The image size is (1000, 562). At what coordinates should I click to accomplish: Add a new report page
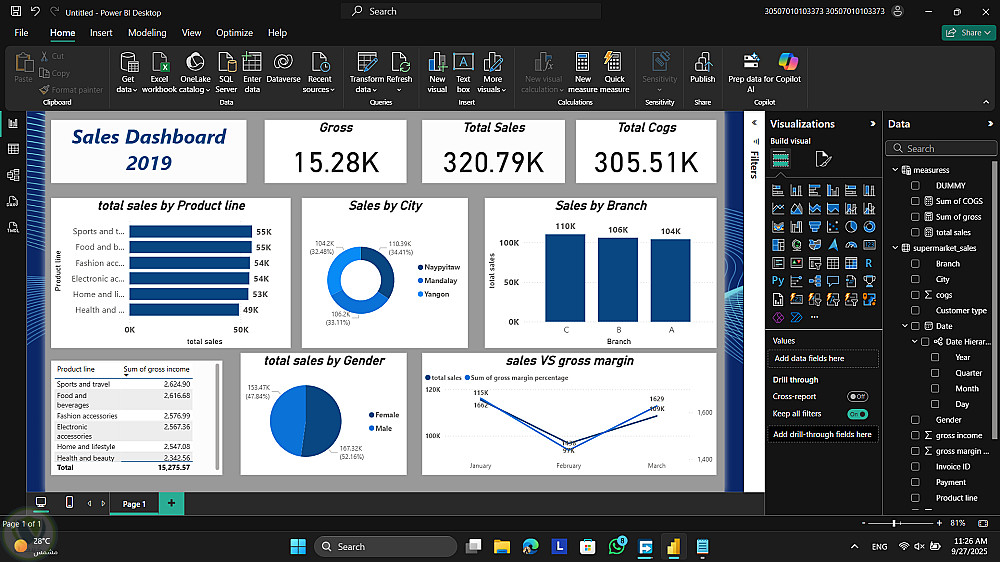click(x=171, y=503)
